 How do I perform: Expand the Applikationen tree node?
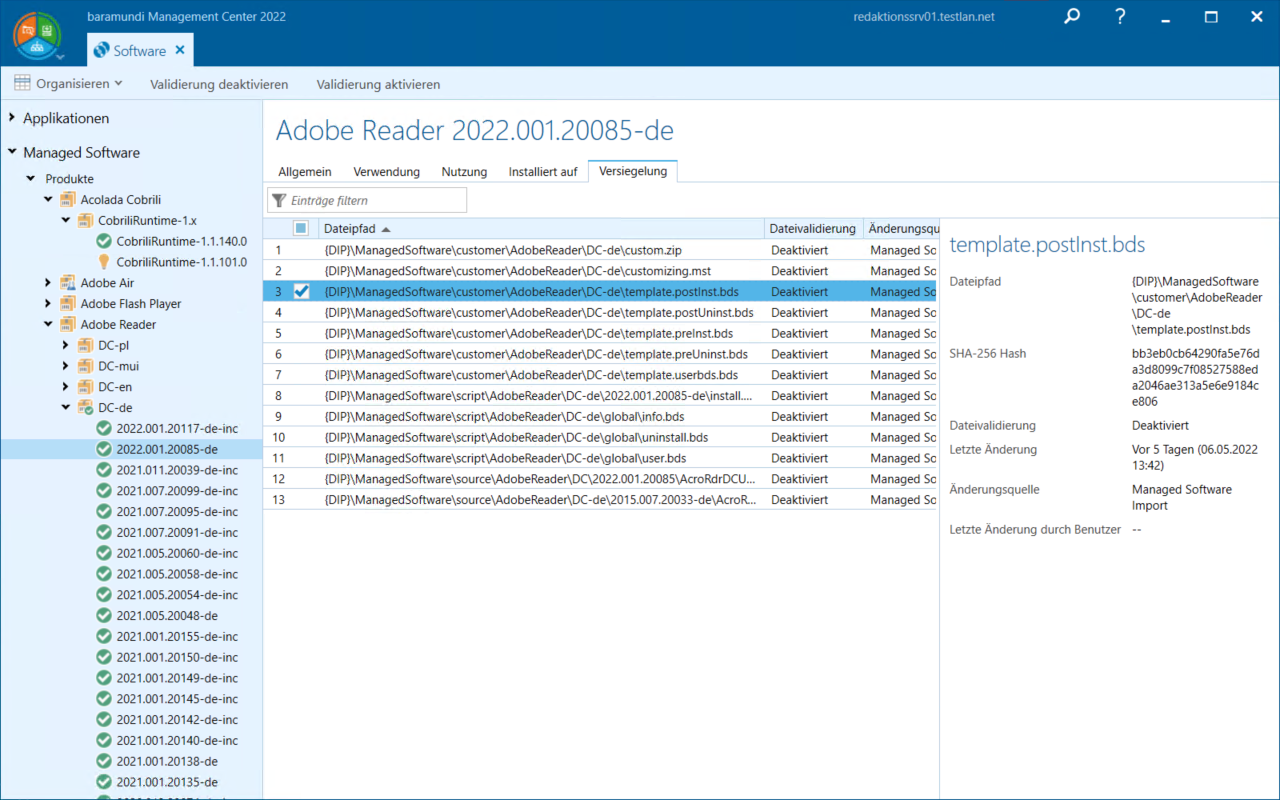[12, 118]
